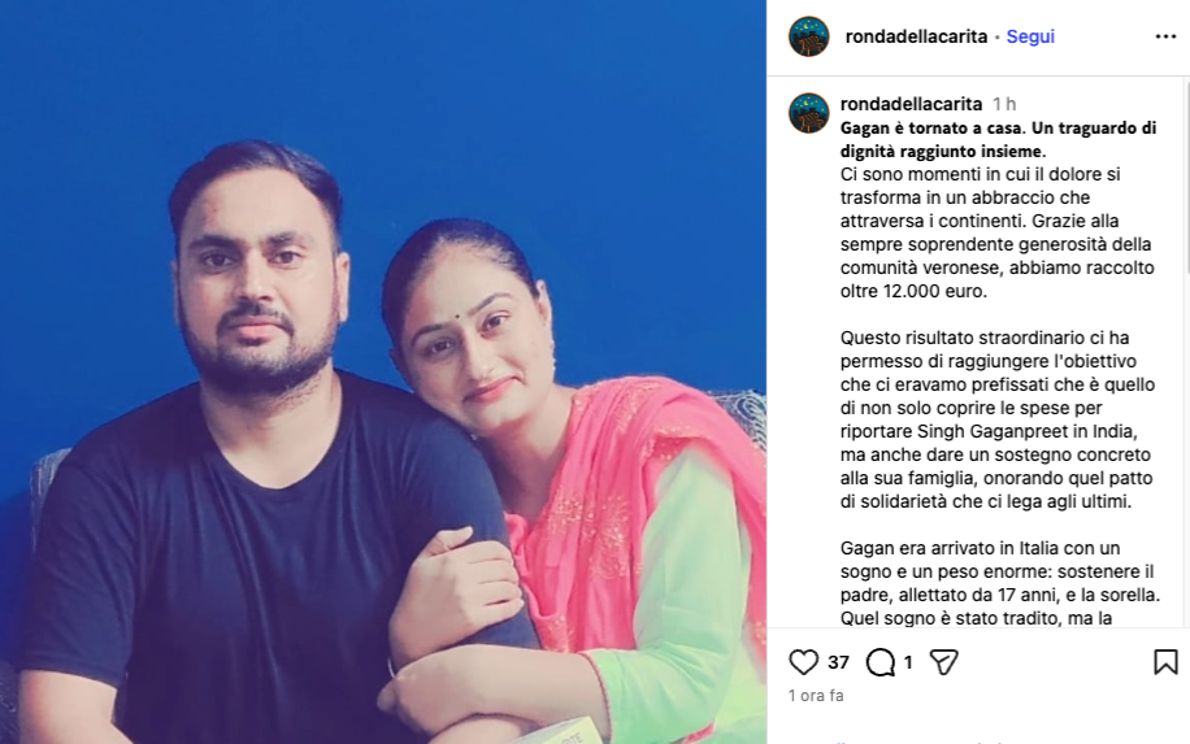Open the rondadellacarita username in the header
The height and width of the screenshot is (744, 1190).
916,36
